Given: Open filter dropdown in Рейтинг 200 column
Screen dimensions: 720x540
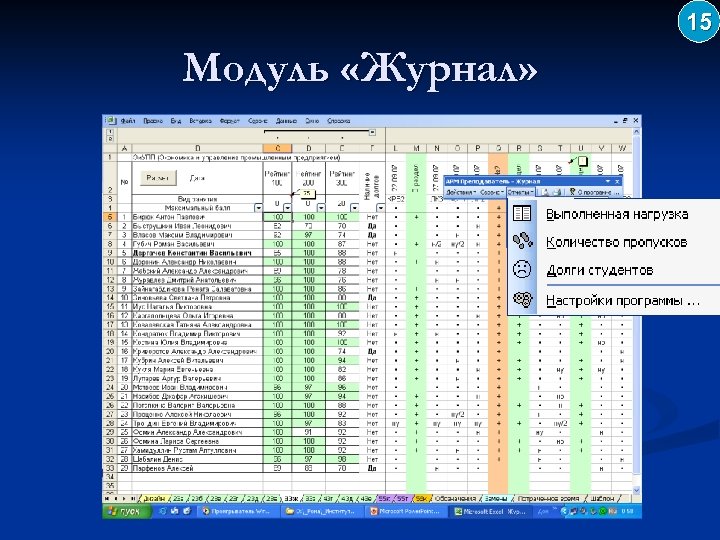Looking at the screenshot, I should (x=321, y=208).
